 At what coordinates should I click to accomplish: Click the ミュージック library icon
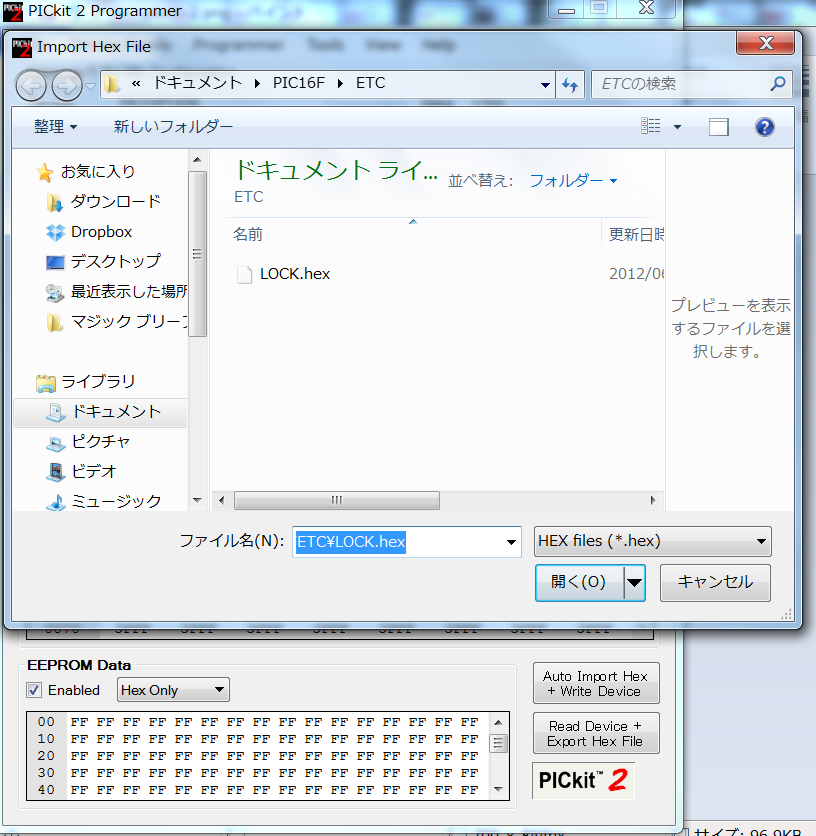click(x=55, y=502)
